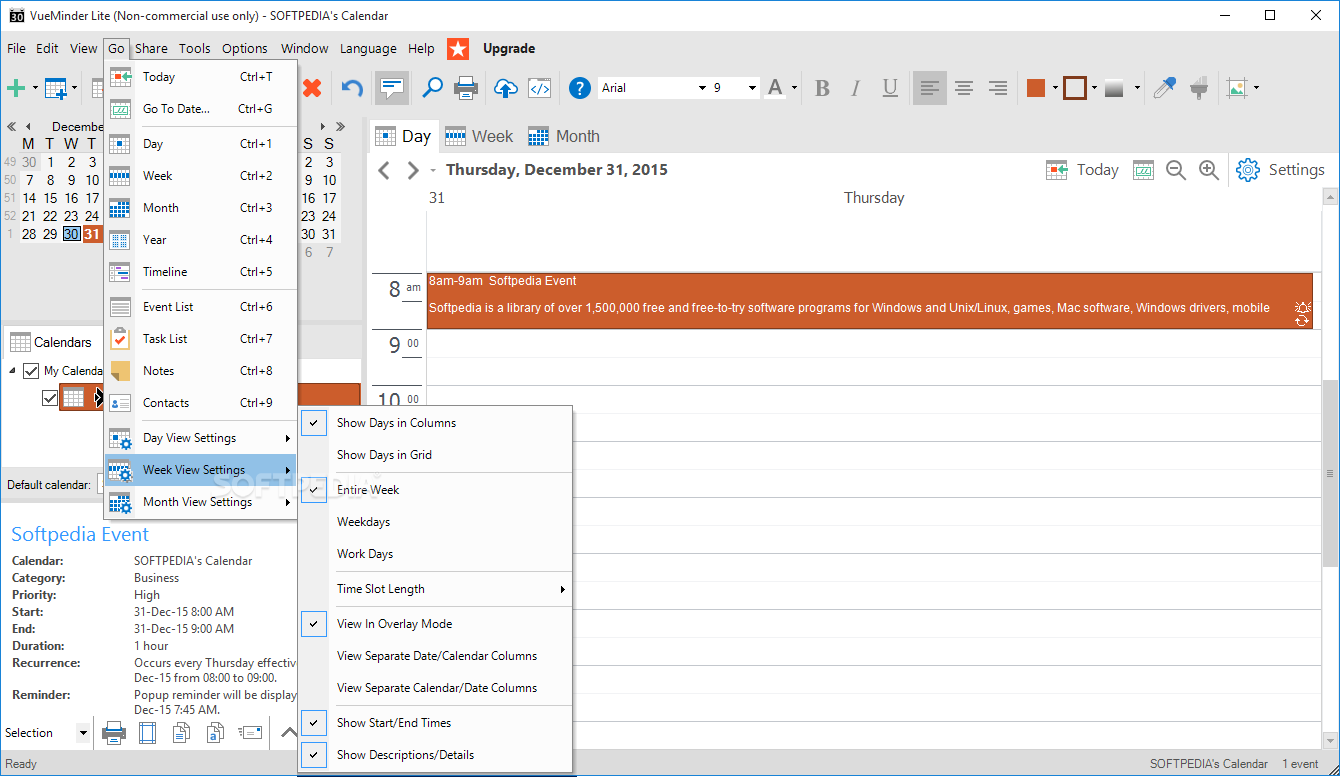Viewport: 1340px width, 777px height.
Task: Open the Arial font dropdown
Action: click(x=701, y=88)
